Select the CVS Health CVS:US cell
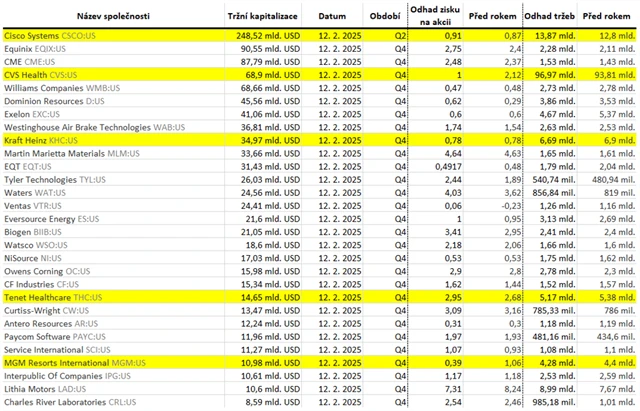Screen dimensions: 640x411 (x=40, y=75)
